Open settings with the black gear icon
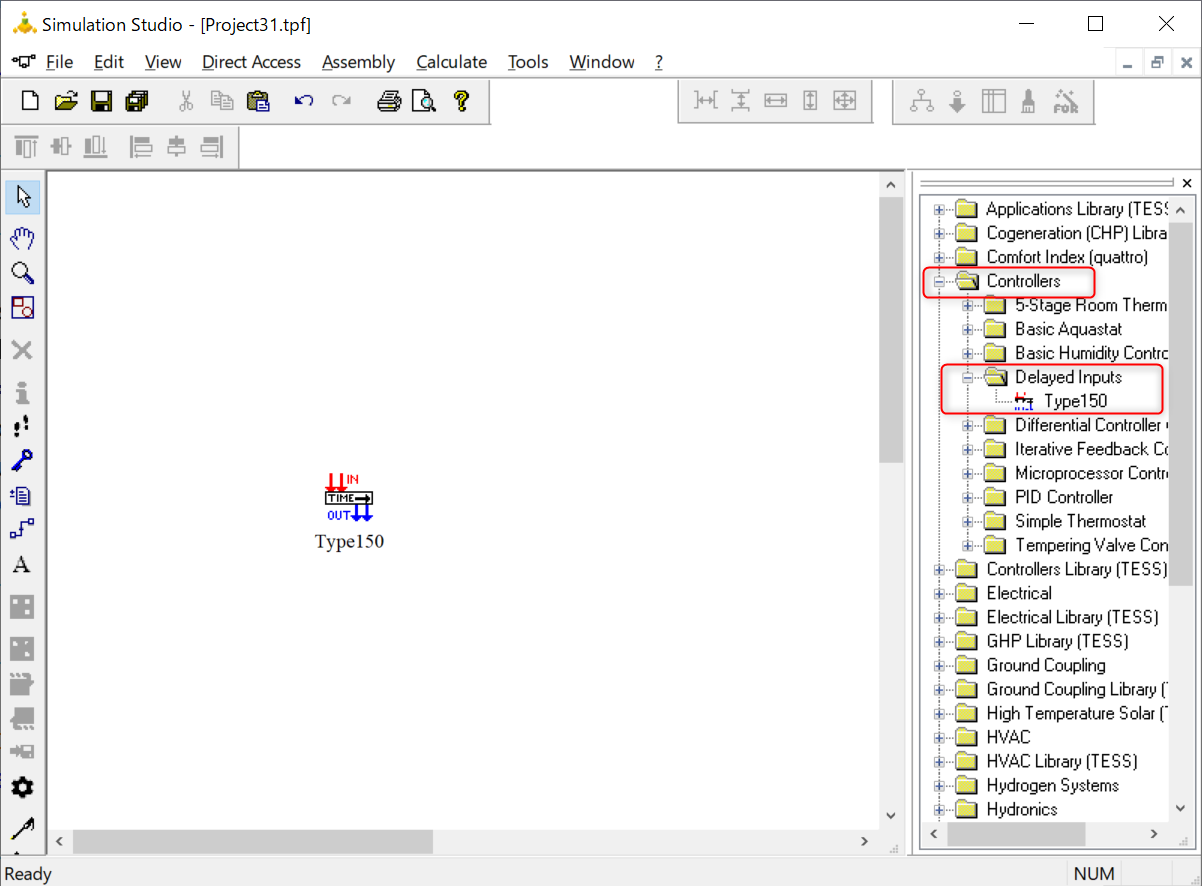This screenshot has width=1202, height=886. click(22, 787)
